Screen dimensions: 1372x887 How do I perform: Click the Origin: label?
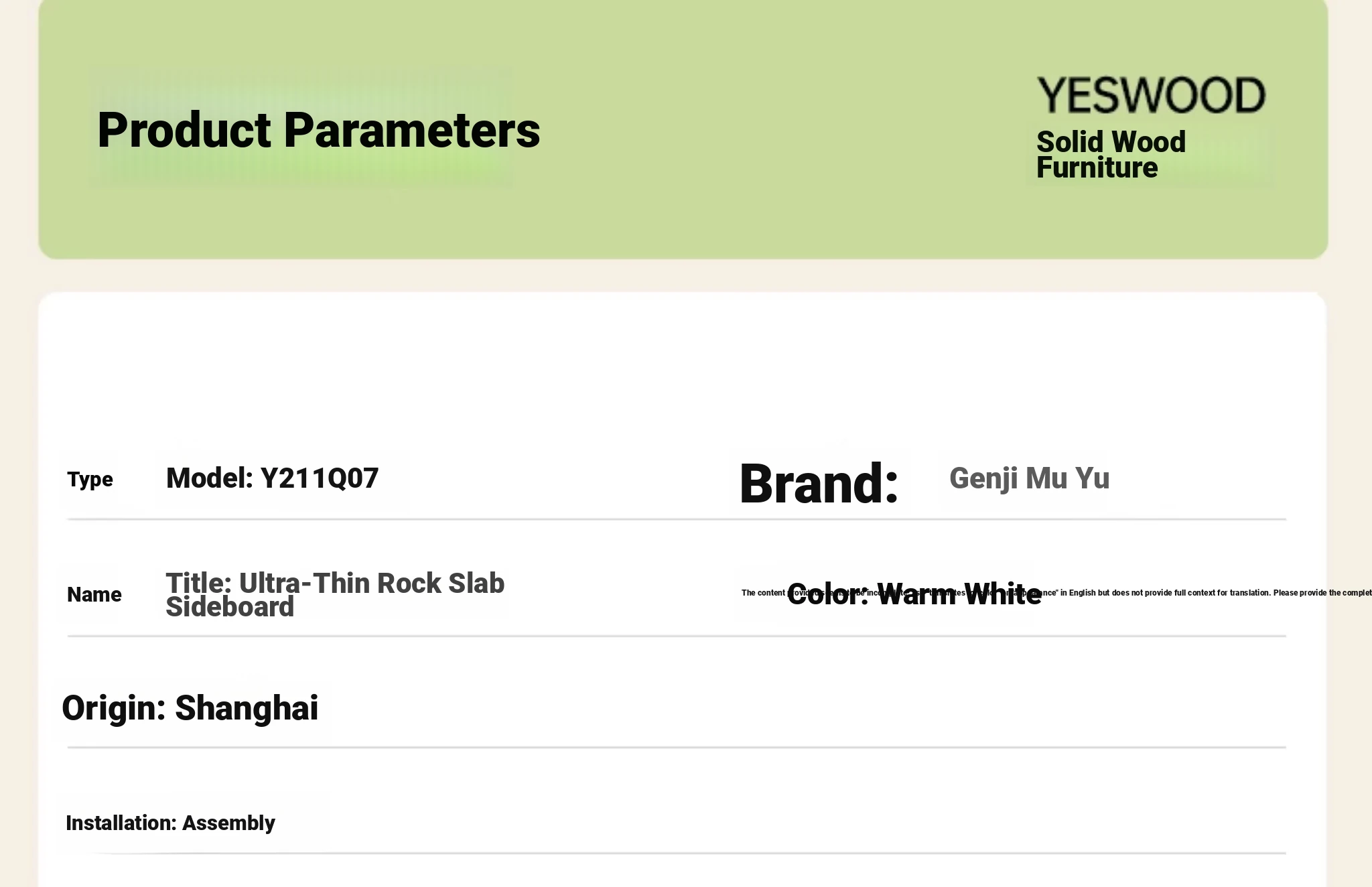pyautogui.click(x=113, y=708)
